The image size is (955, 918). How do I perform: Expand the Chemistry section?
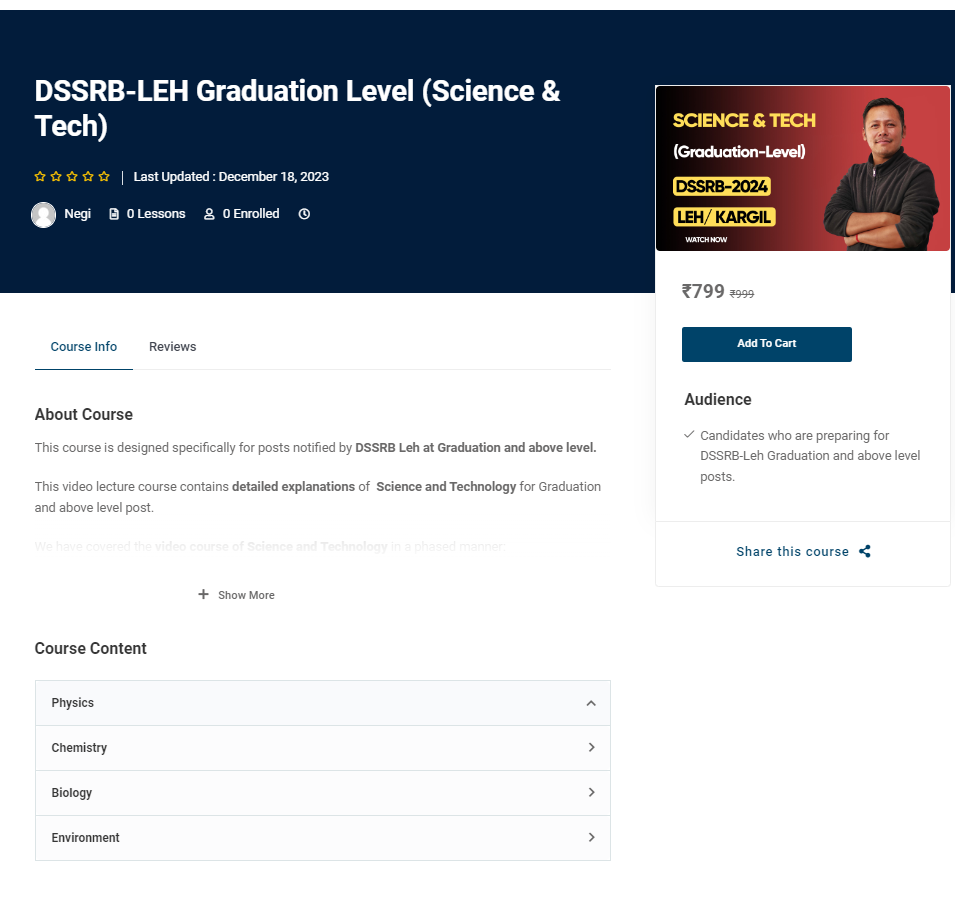[323, 748]
